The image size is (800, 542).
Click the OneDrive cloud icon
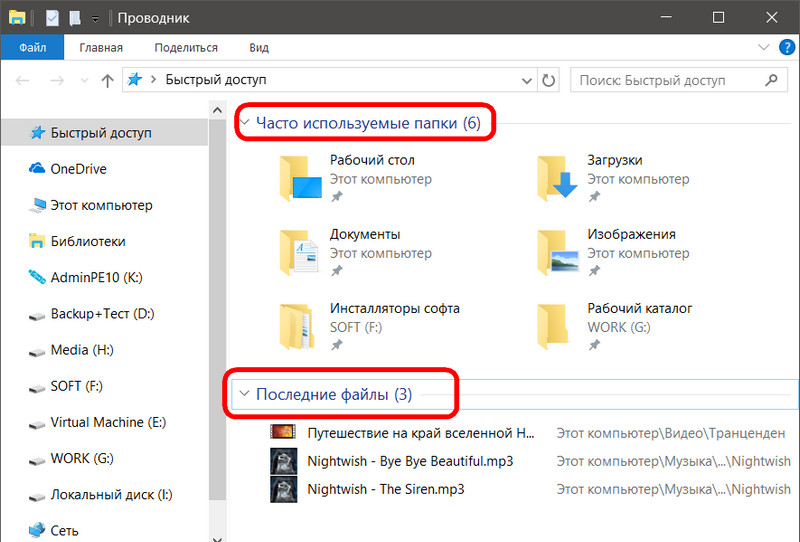37,168
